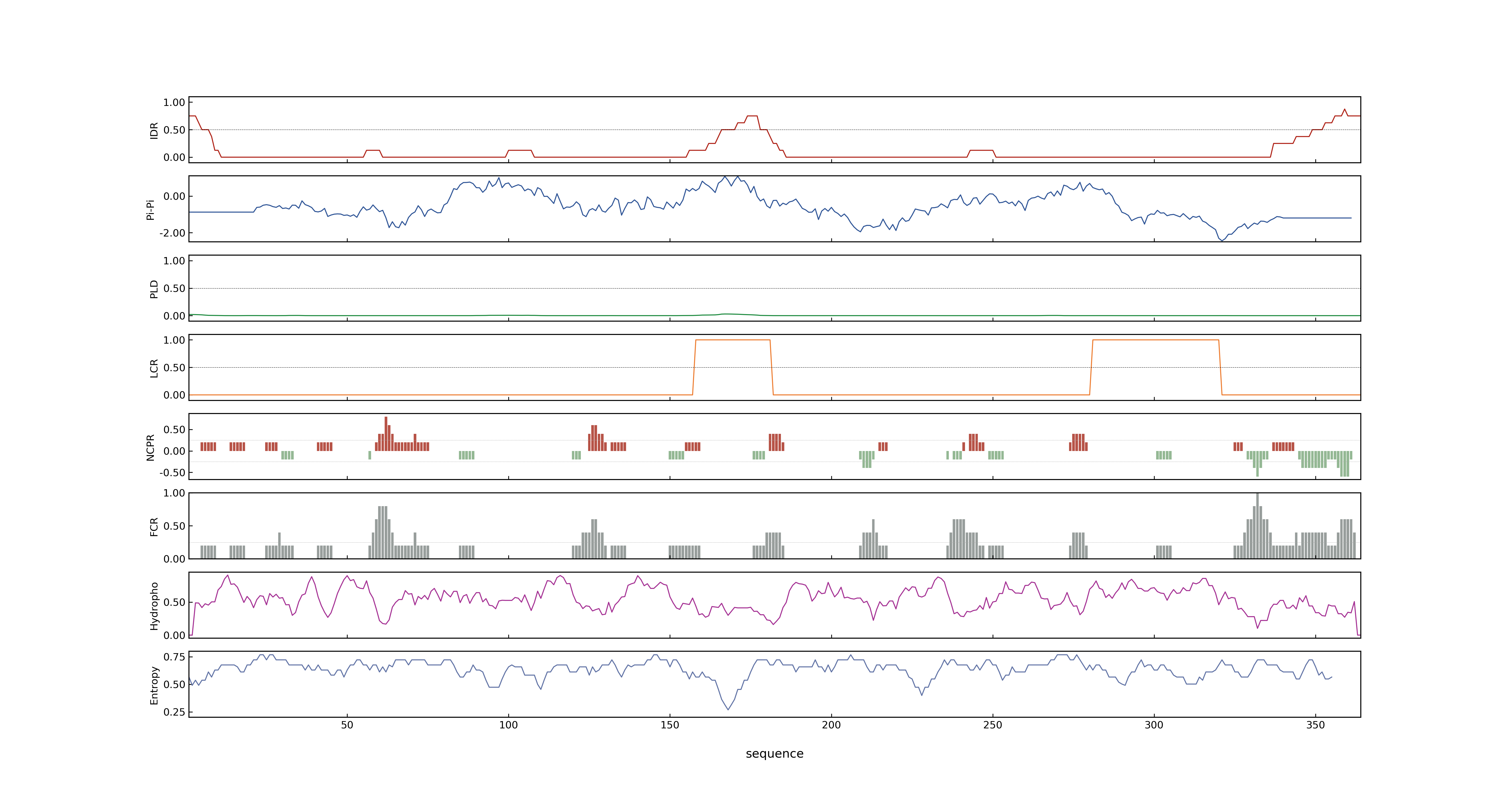Click the Entropy minimum dip near position 168
This screenshot has width=1512, height=806.
728,709
